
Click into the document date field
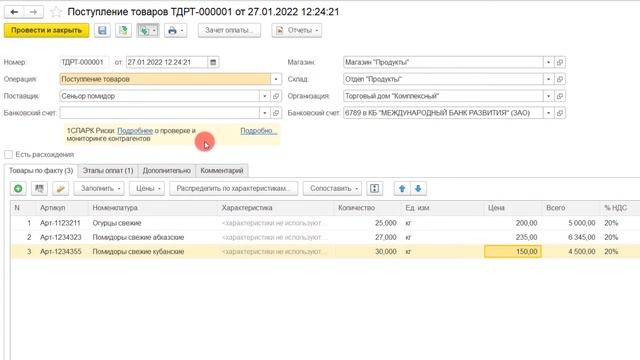click(167, 62)
